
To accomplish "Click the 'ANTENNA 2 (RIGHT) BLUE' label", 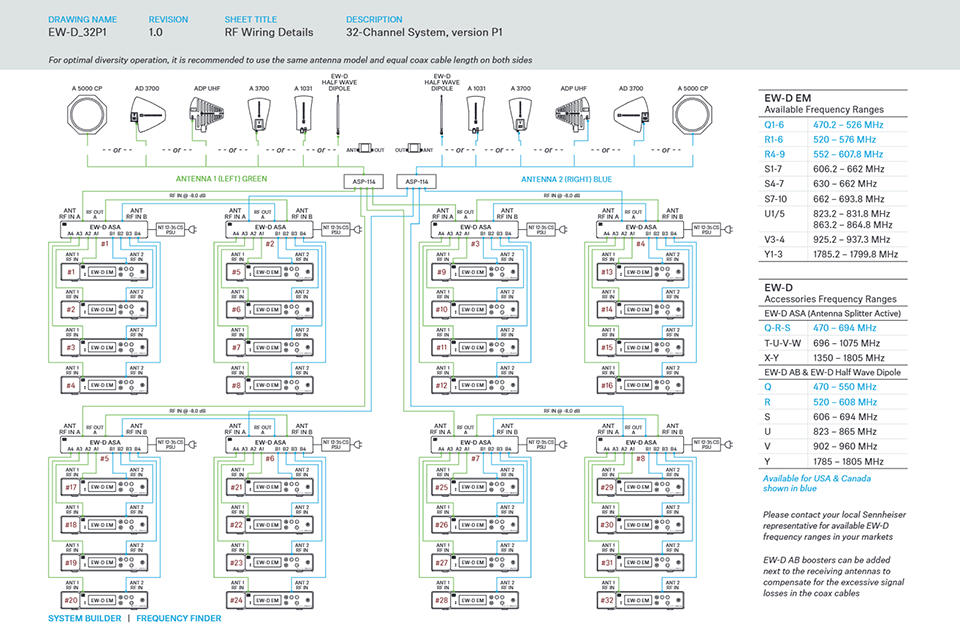I will (566, 179).
